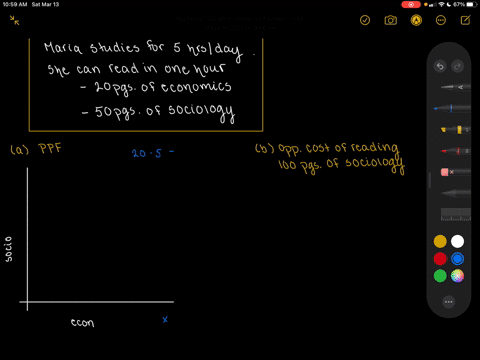Select the pink eraser tool
This screenshot has height=360, width=480.
pos(456,172)
